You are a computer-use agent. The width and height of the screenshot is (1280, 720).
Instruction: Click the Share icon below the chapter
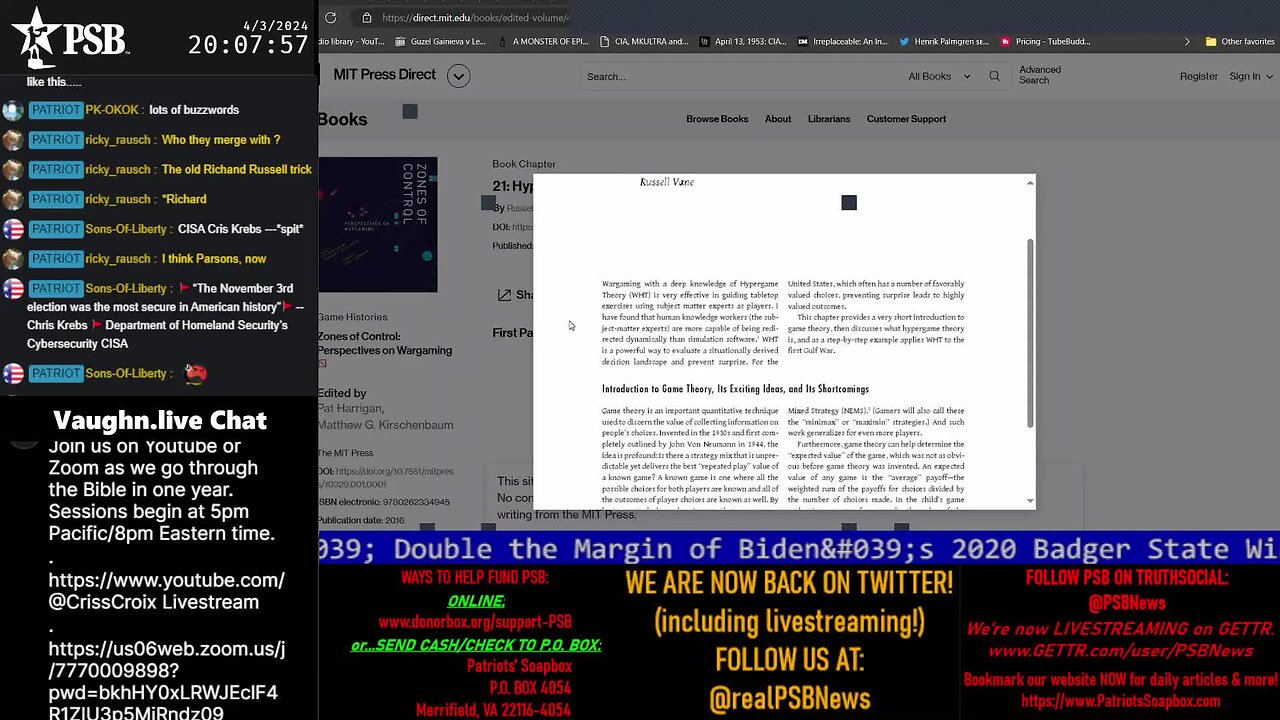pyautogui.click(x=505, y=295)
